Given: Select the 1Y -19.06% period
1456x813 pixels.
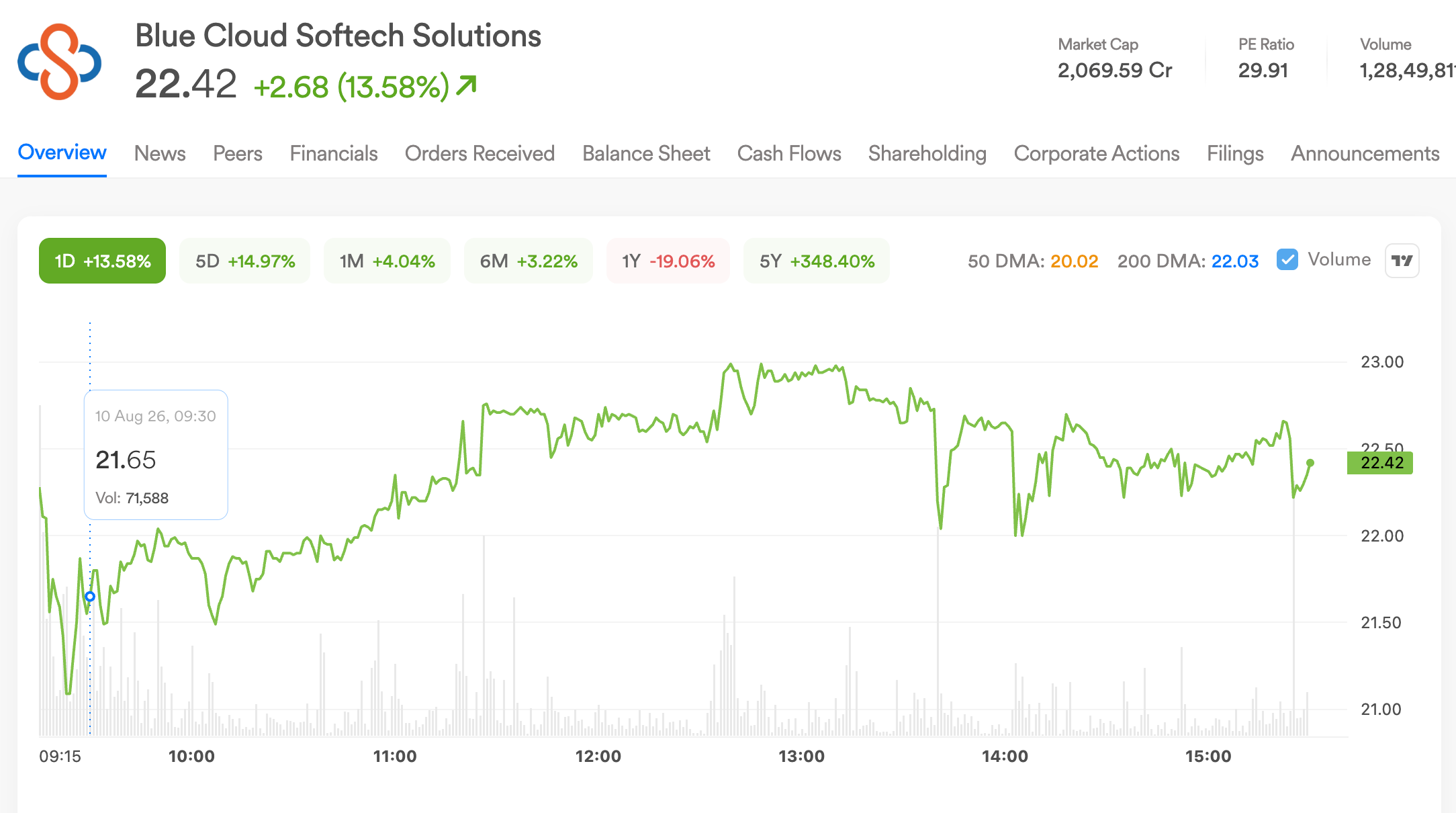Looking at the screenshot, I should click(668, 261).
